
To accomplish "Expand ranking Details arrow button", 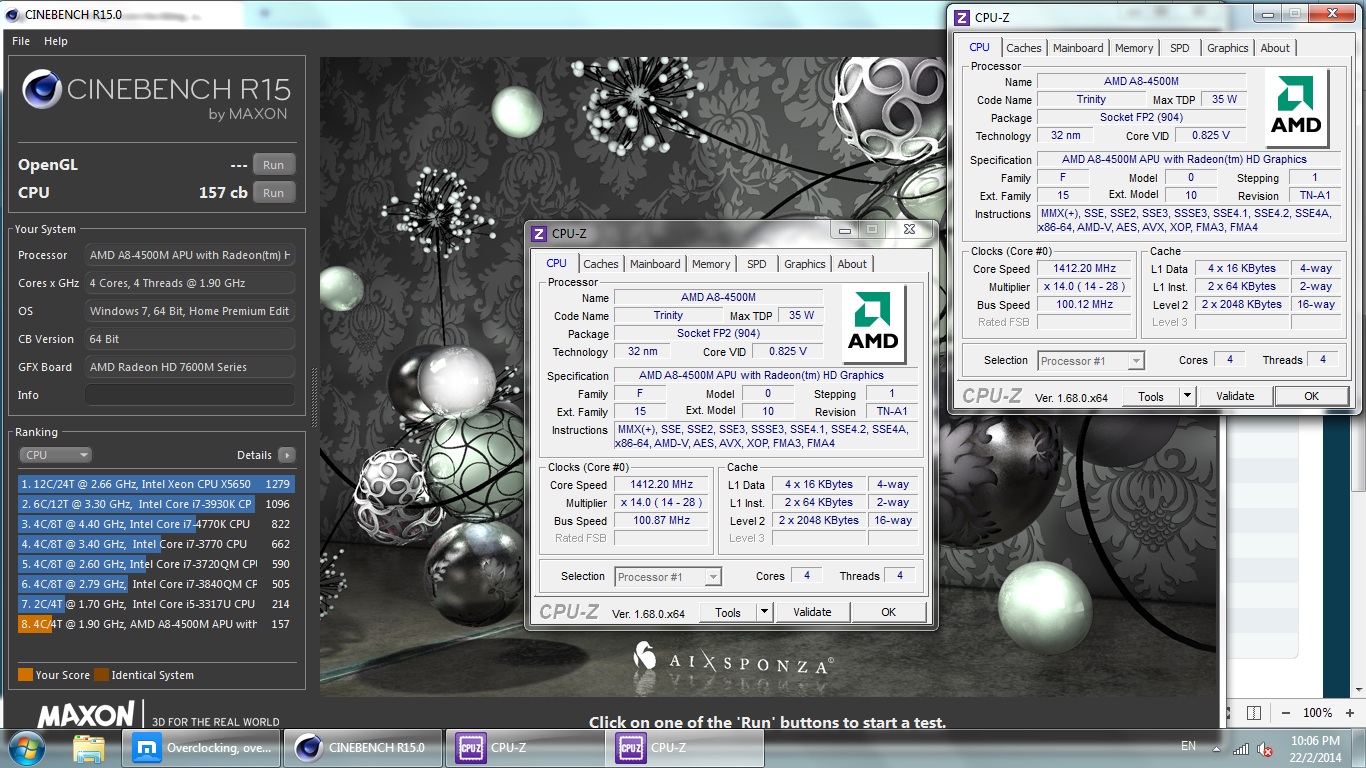I will coord(287,455).
